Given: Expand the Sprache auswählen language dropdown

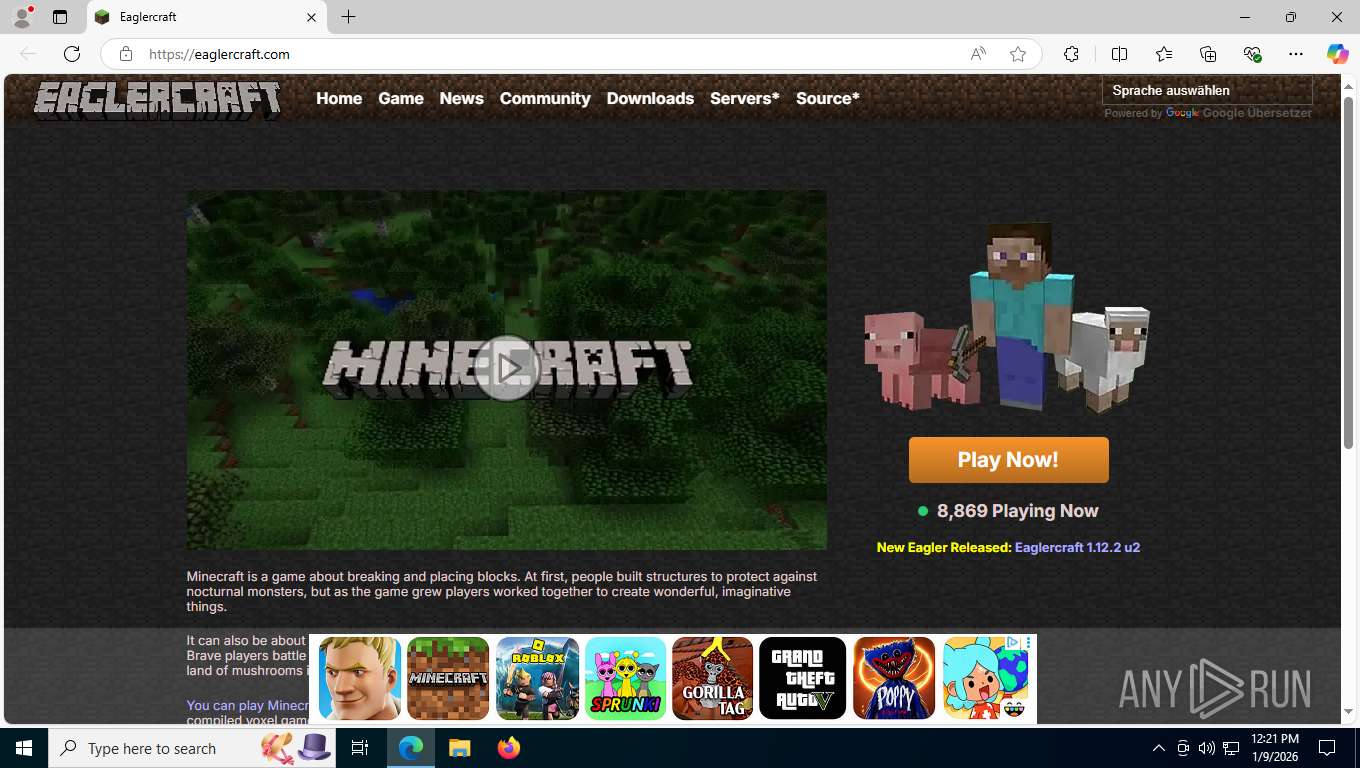Looking at the screenshot, I should [x=1206, y=90].
